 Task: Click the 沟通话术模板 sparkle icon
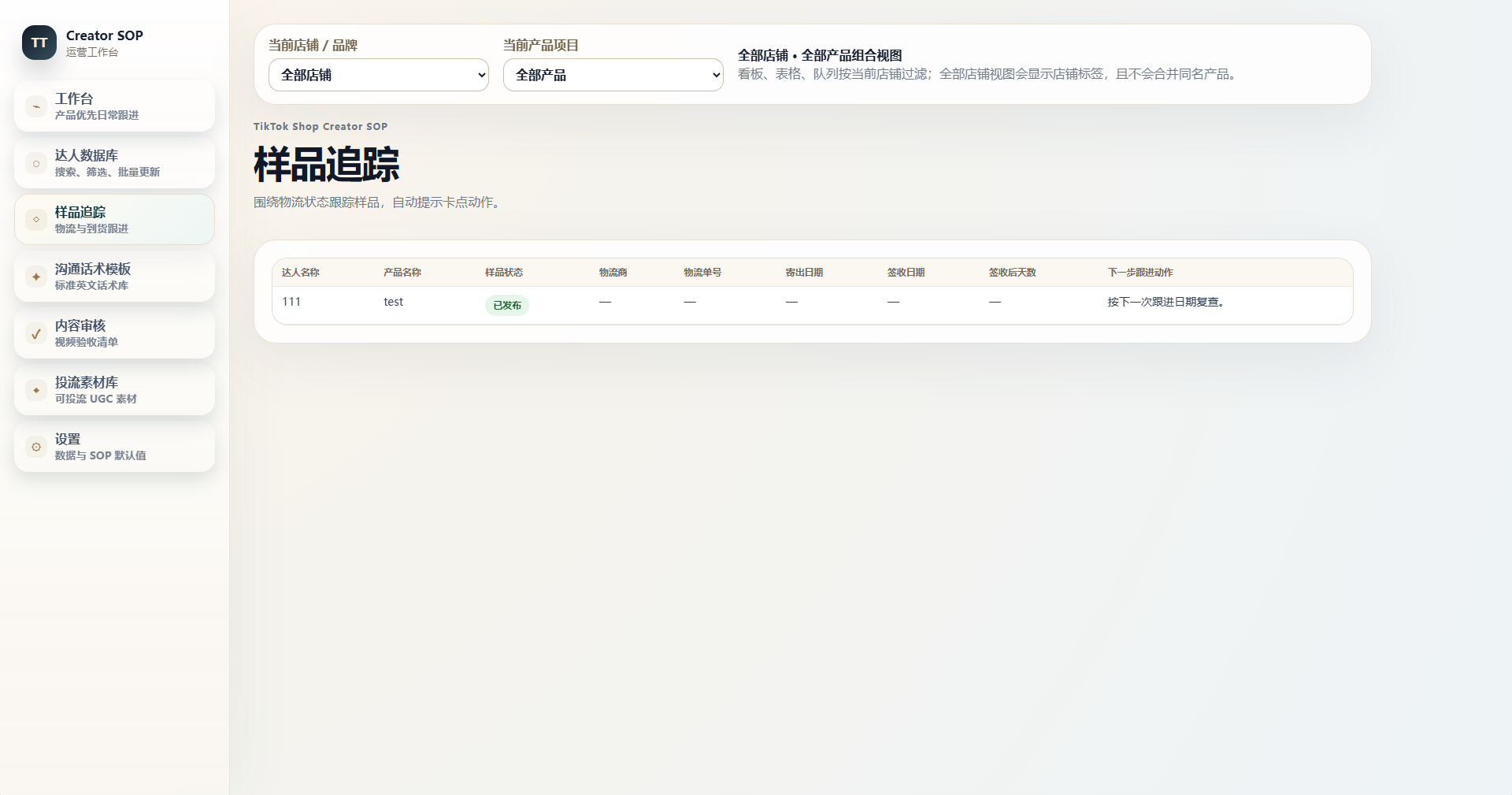pyautogui.click(x=36, y=277)
